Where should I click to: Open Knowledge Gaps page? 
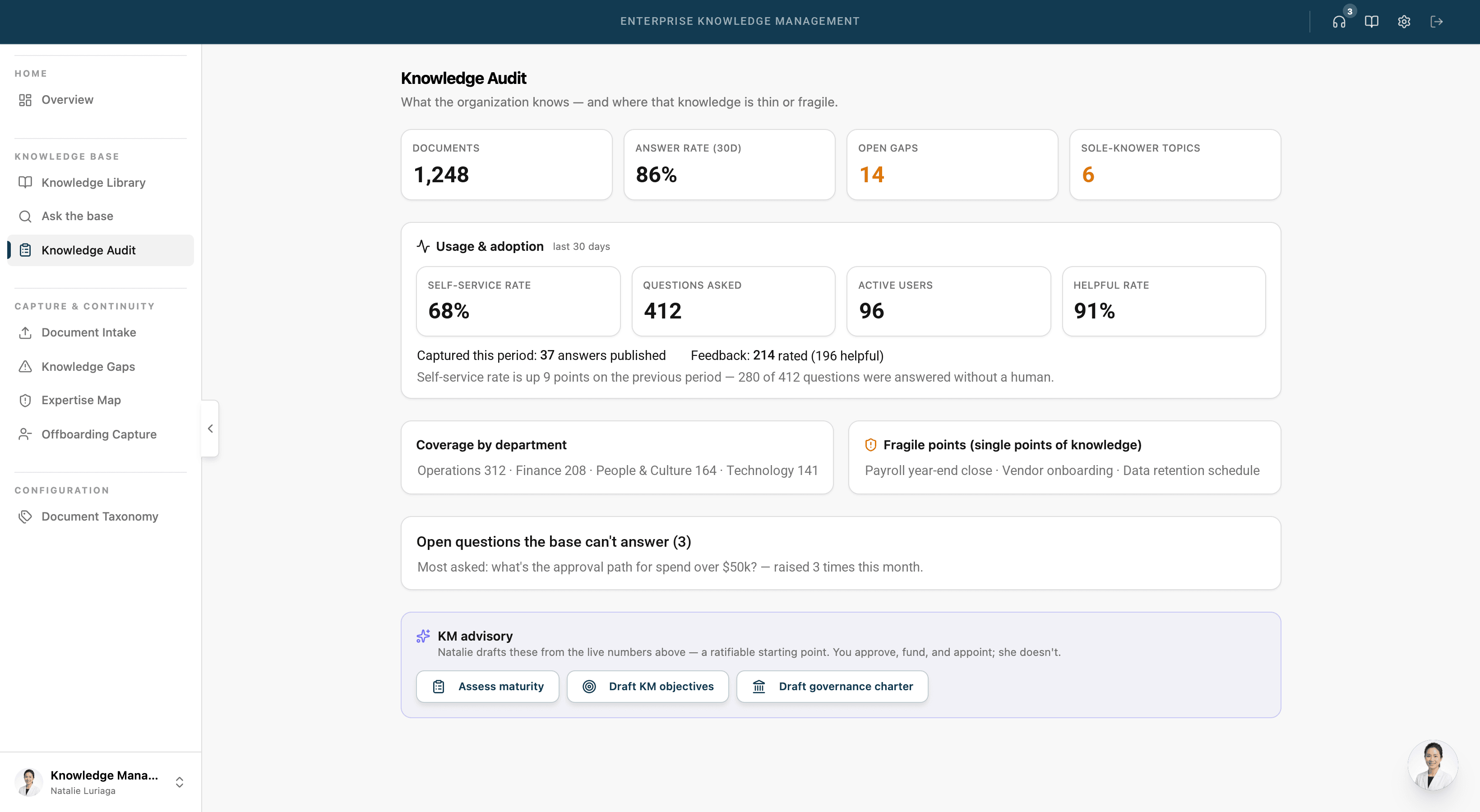click(x=101, y=366)
